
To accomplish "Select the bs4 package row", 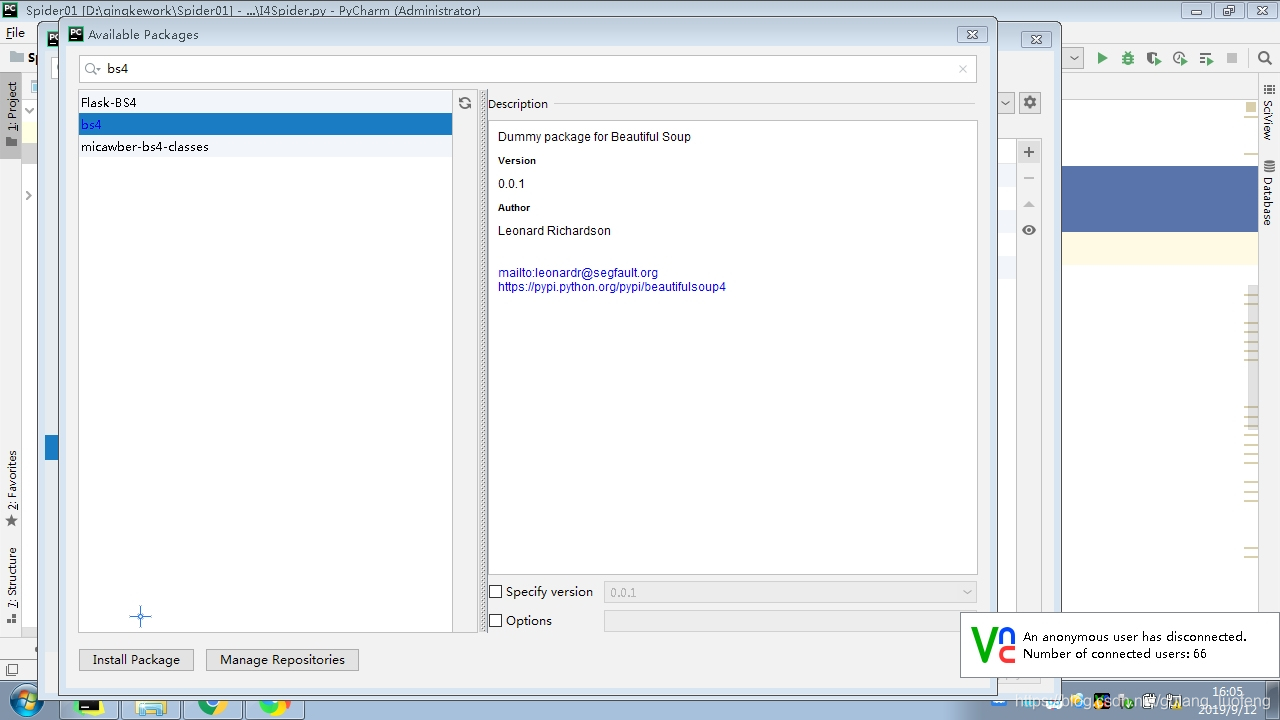I will (265, 125).
